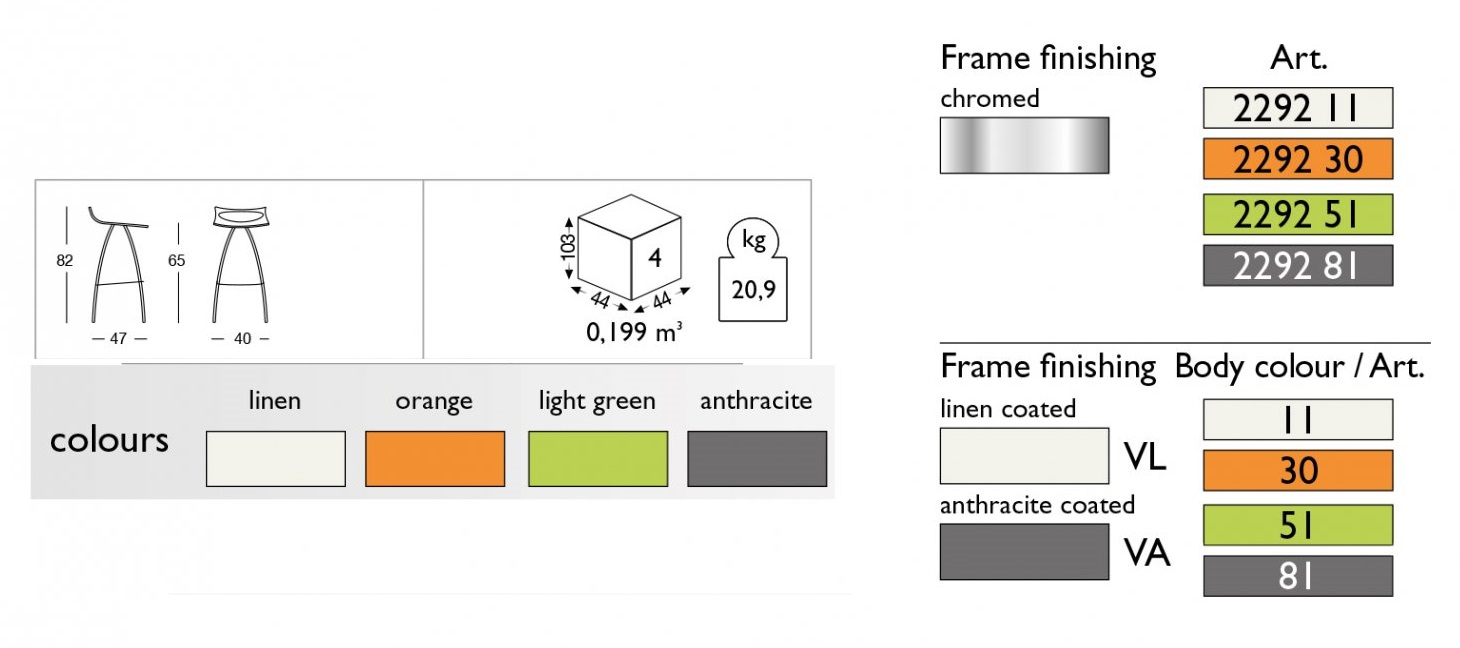Click the anthracite coated VA frame swatch
Image resolution: width=1460 pixels, height=648 pixels.
click(x=1024, y=552)
